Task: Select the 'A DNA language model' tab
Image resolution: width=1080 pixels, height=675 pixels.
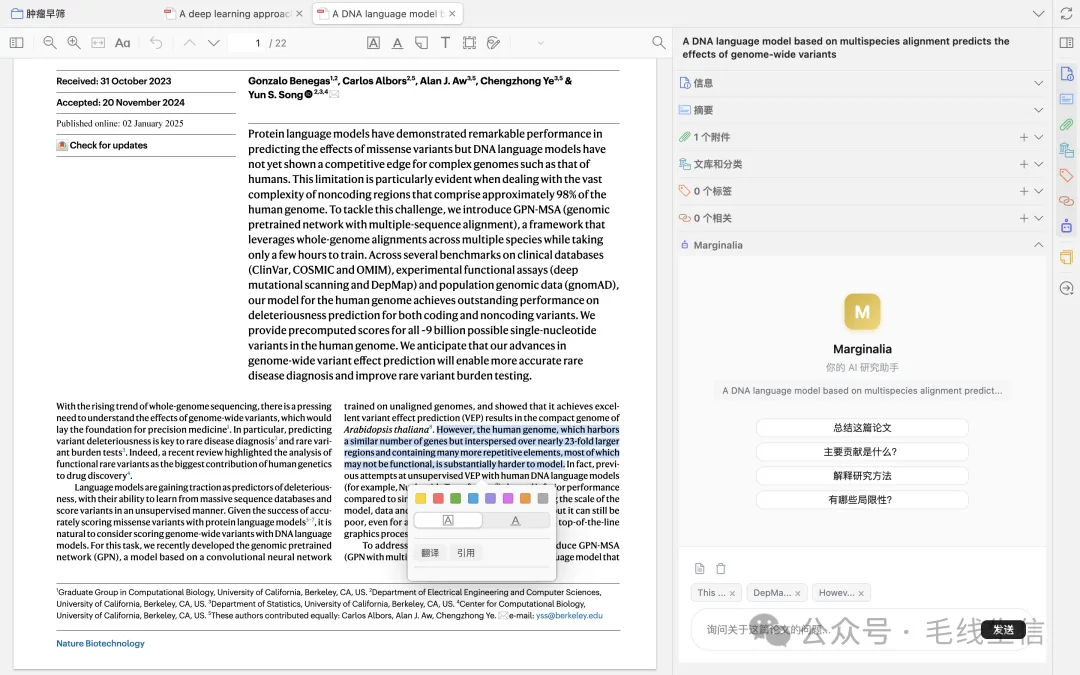Action: click(388, 14)
